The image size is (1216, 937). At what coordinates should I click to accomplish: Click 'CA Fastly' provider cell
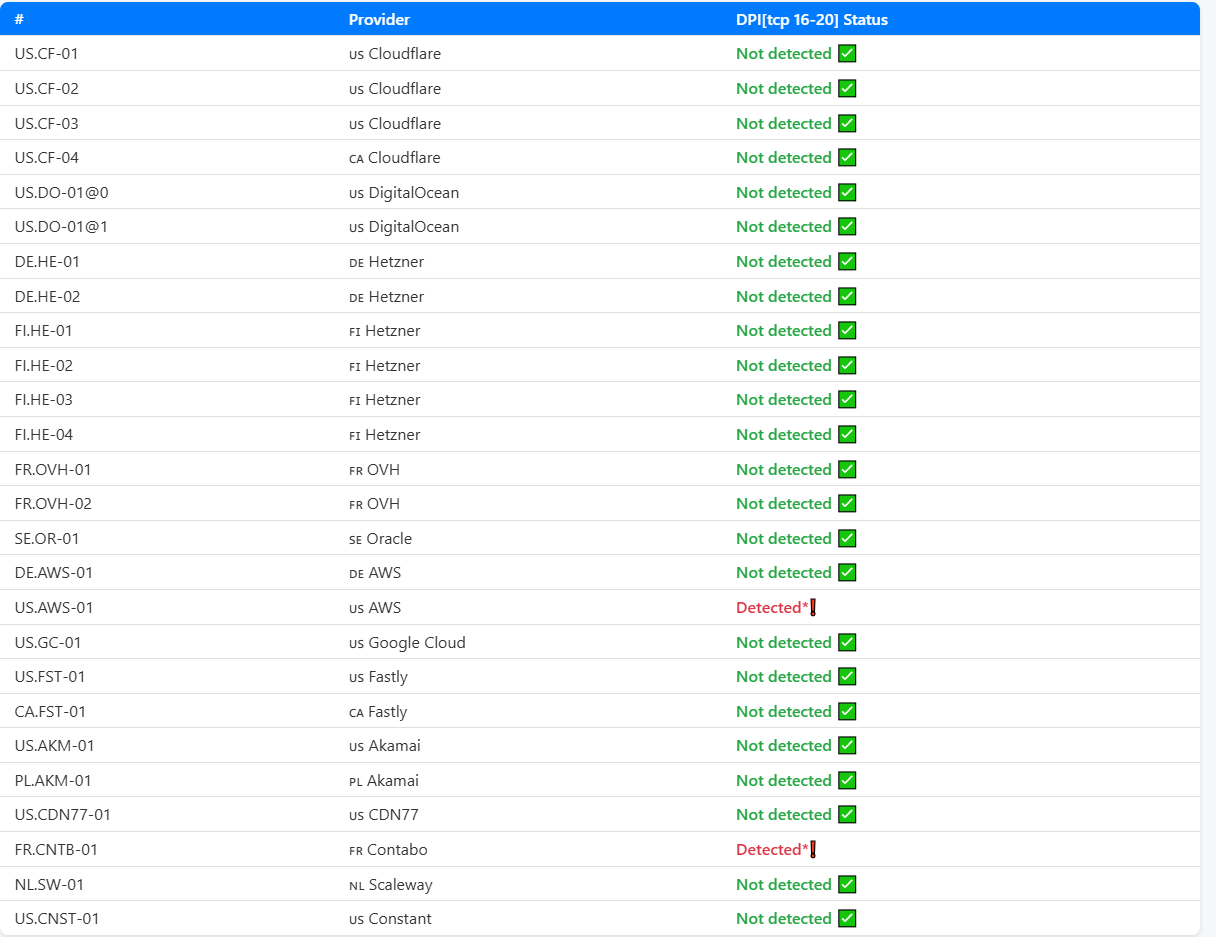click(378, 711)
